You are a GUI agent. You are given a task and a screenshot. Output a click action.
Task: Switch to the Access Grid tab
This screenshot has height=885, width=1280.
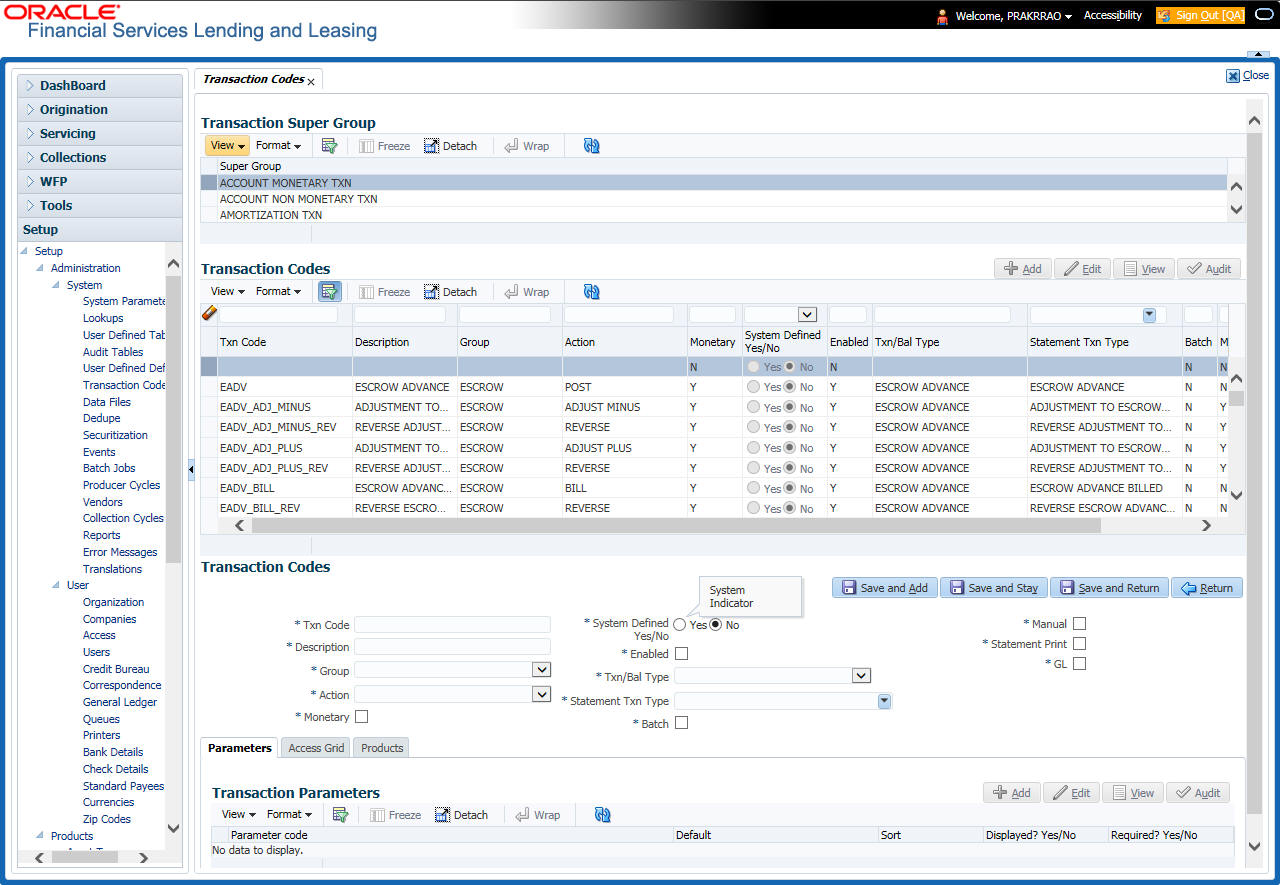tap(315, 747)
